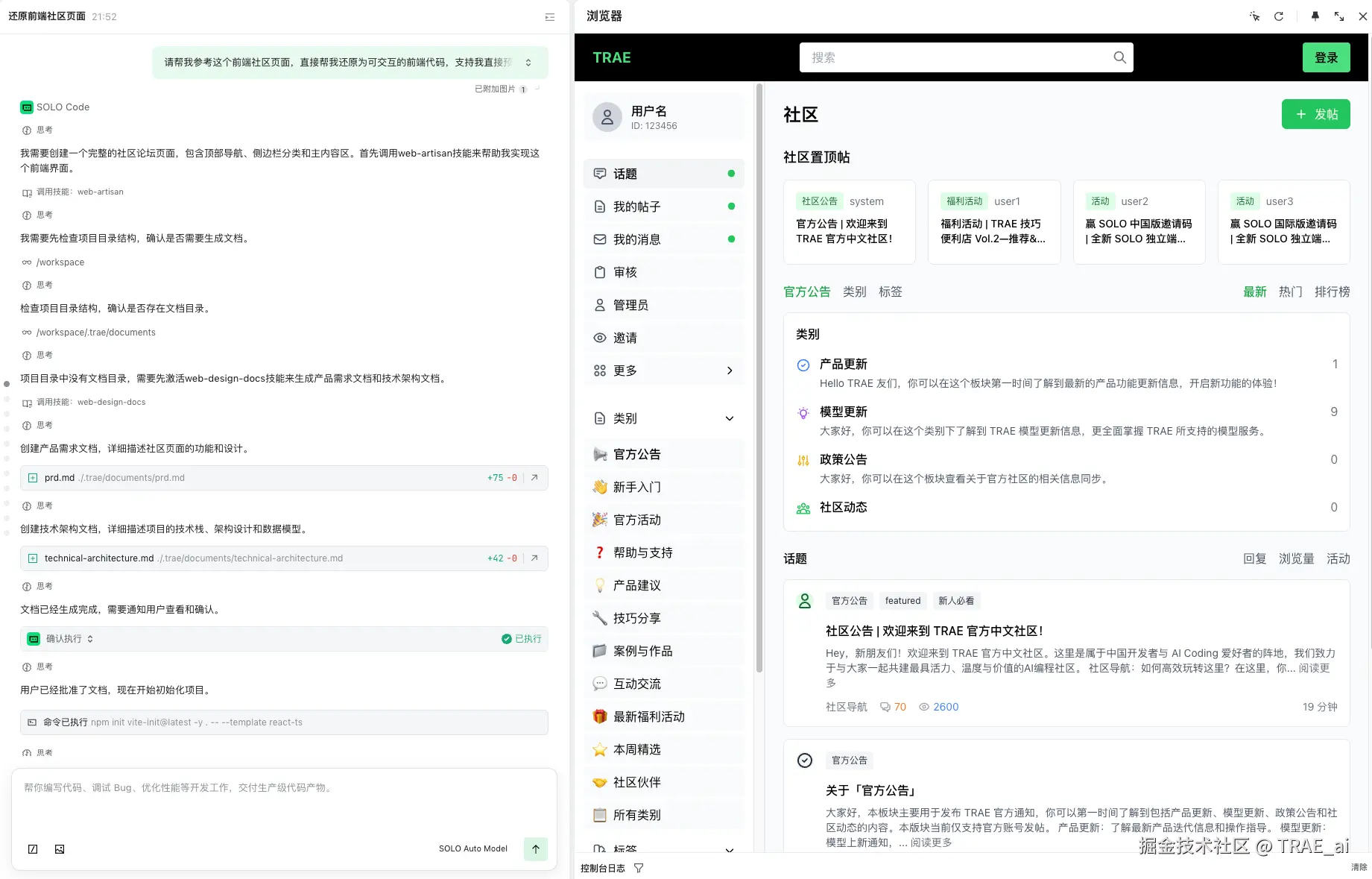The height and width of the screenshot is (879, 1372).
Task: Collapse the 类别 section in the sidebar
Action: coord(730,418)
